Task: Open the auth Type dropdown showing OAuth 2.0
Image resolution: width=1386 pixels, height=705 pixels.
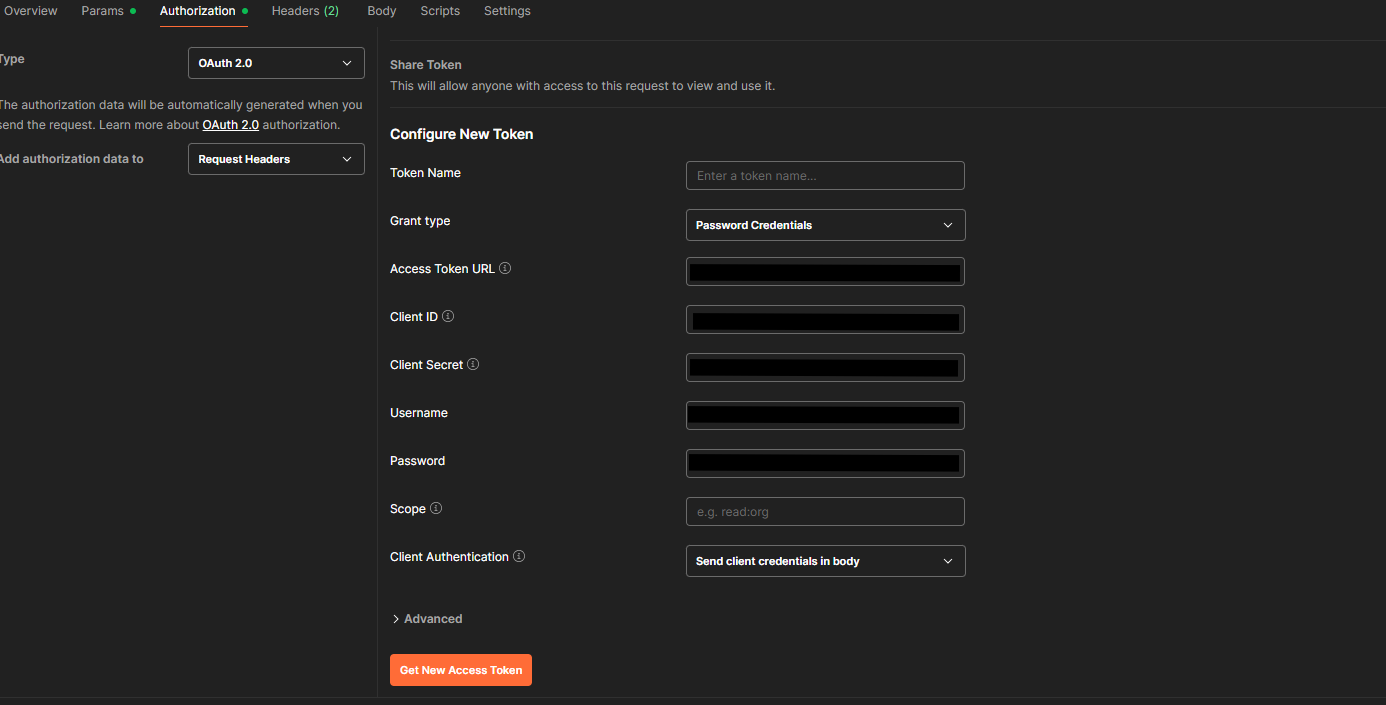Action: point(276,63)
